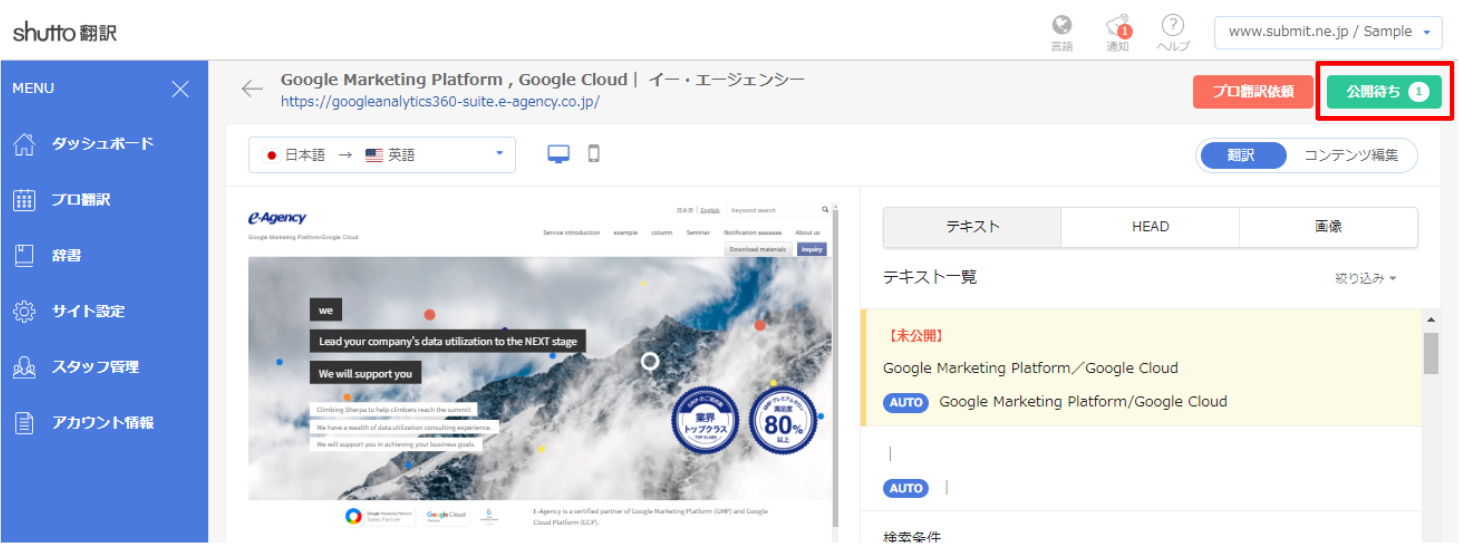Open サイト設定 in the sidebar
Viewport: 1468px width, 547px height.
[x=89, y=312]
